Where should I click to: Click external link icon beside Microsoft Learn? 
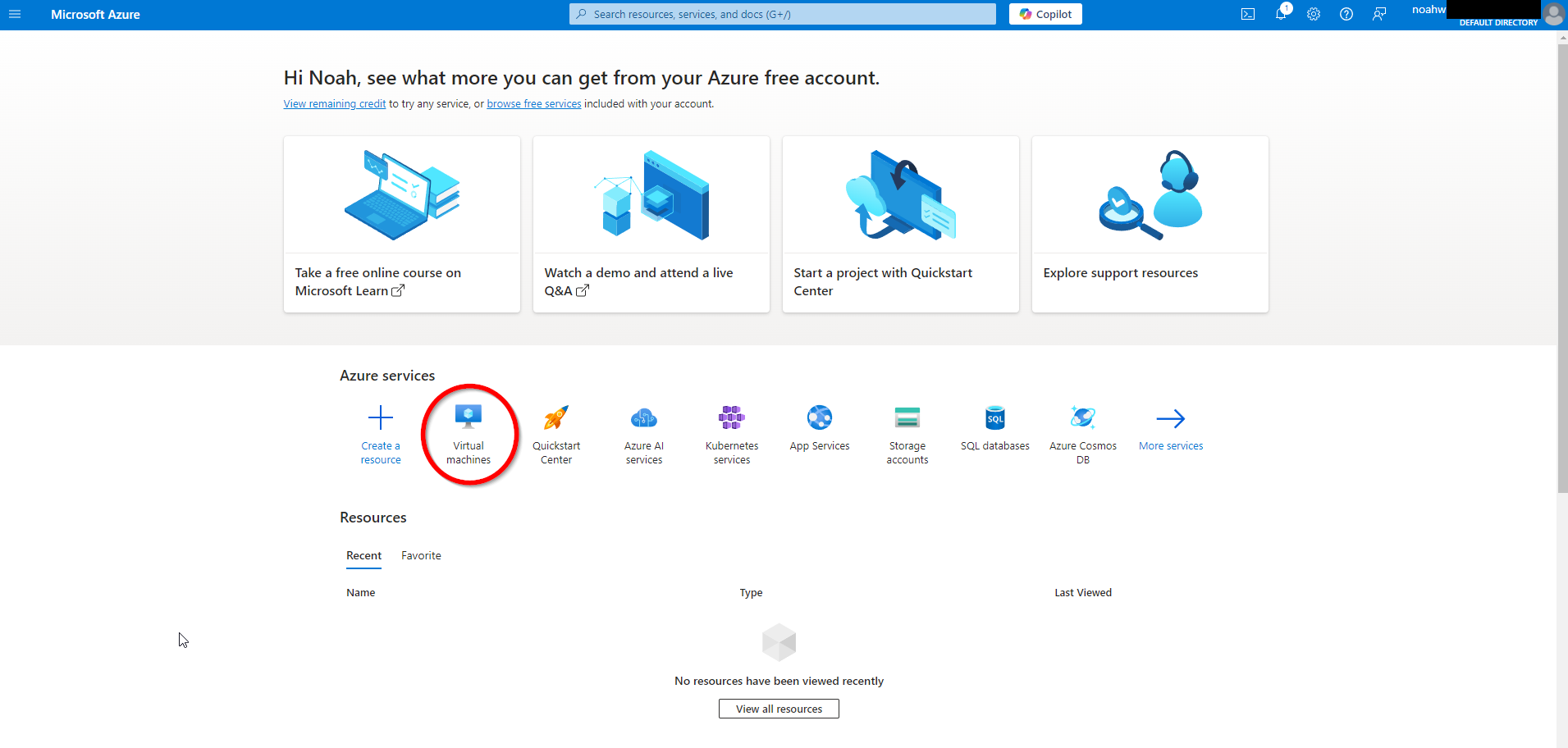pyautogui.click(x=398, y=290)
